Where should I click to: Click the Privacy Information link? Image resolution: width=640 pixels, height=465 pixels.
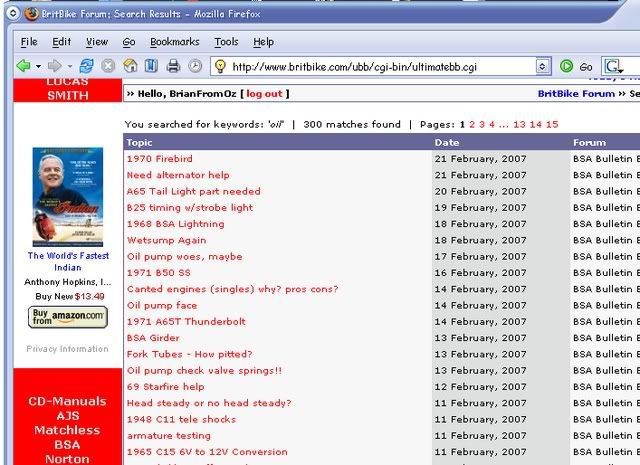point(67,349)
